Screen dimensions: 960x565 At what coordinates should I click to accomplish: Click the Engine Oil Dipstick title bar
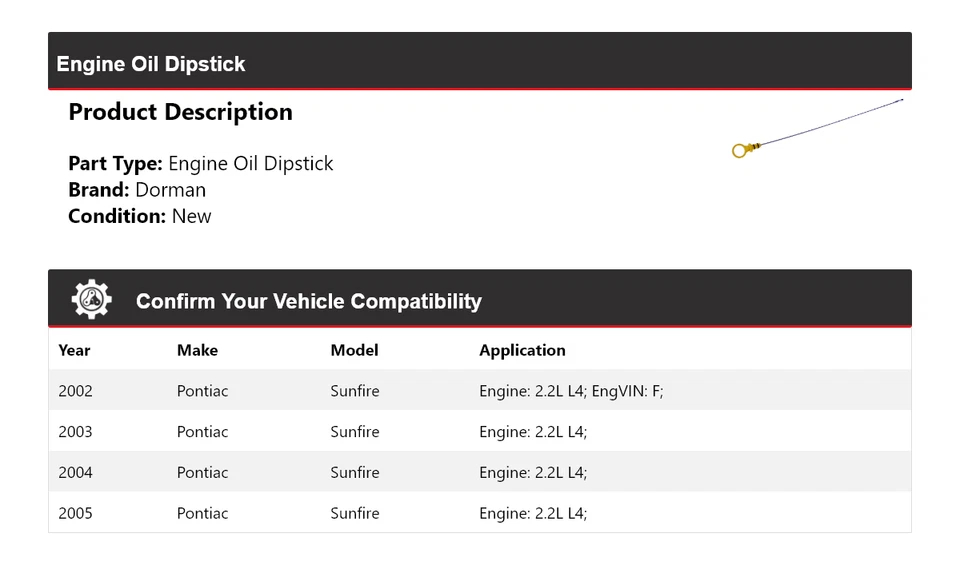tap(151, 64)
